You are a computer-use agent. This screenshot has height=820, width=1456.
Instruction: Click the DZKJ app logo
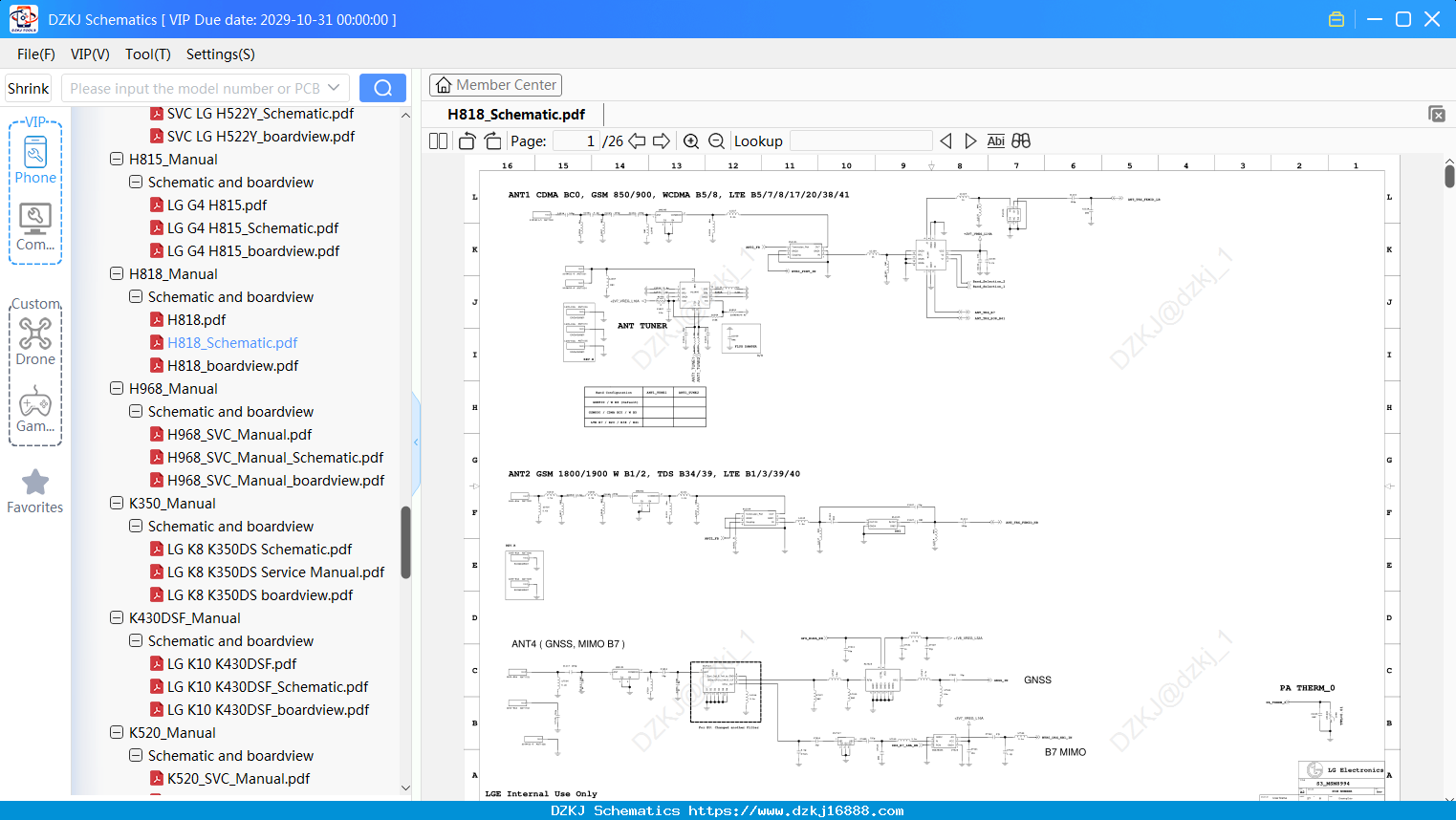tap(23, 19)
